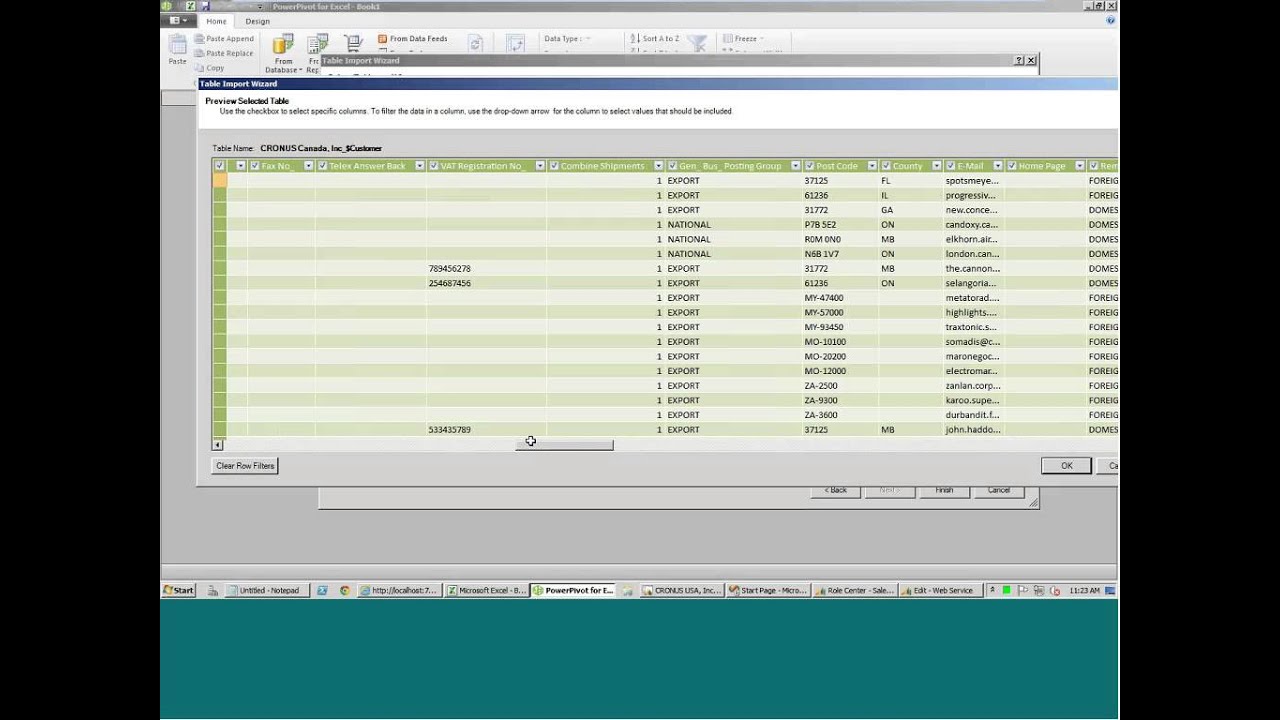The image size is (1280, 720).
Task: Open the PowerPivot file menu button
Action: tap(177, 20)
